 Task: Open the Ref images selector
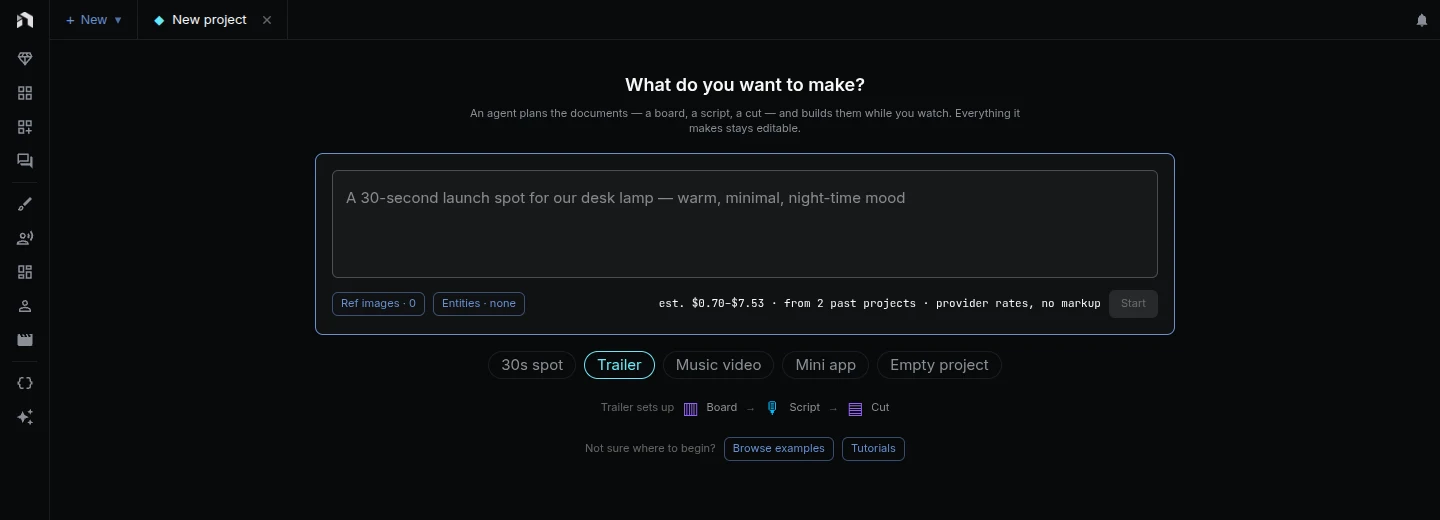coord(378,304)
